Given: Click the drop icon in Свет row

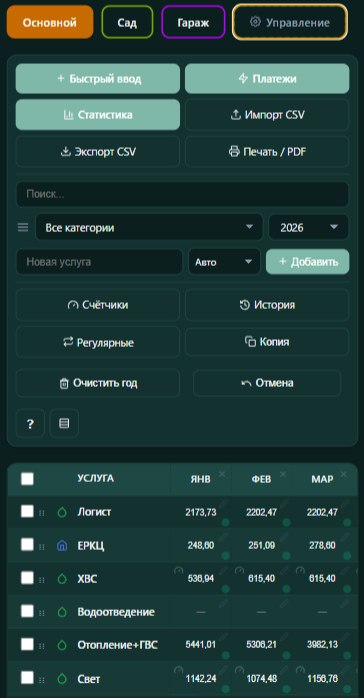Looking at the screenshot, I should [x=62, y=679].
